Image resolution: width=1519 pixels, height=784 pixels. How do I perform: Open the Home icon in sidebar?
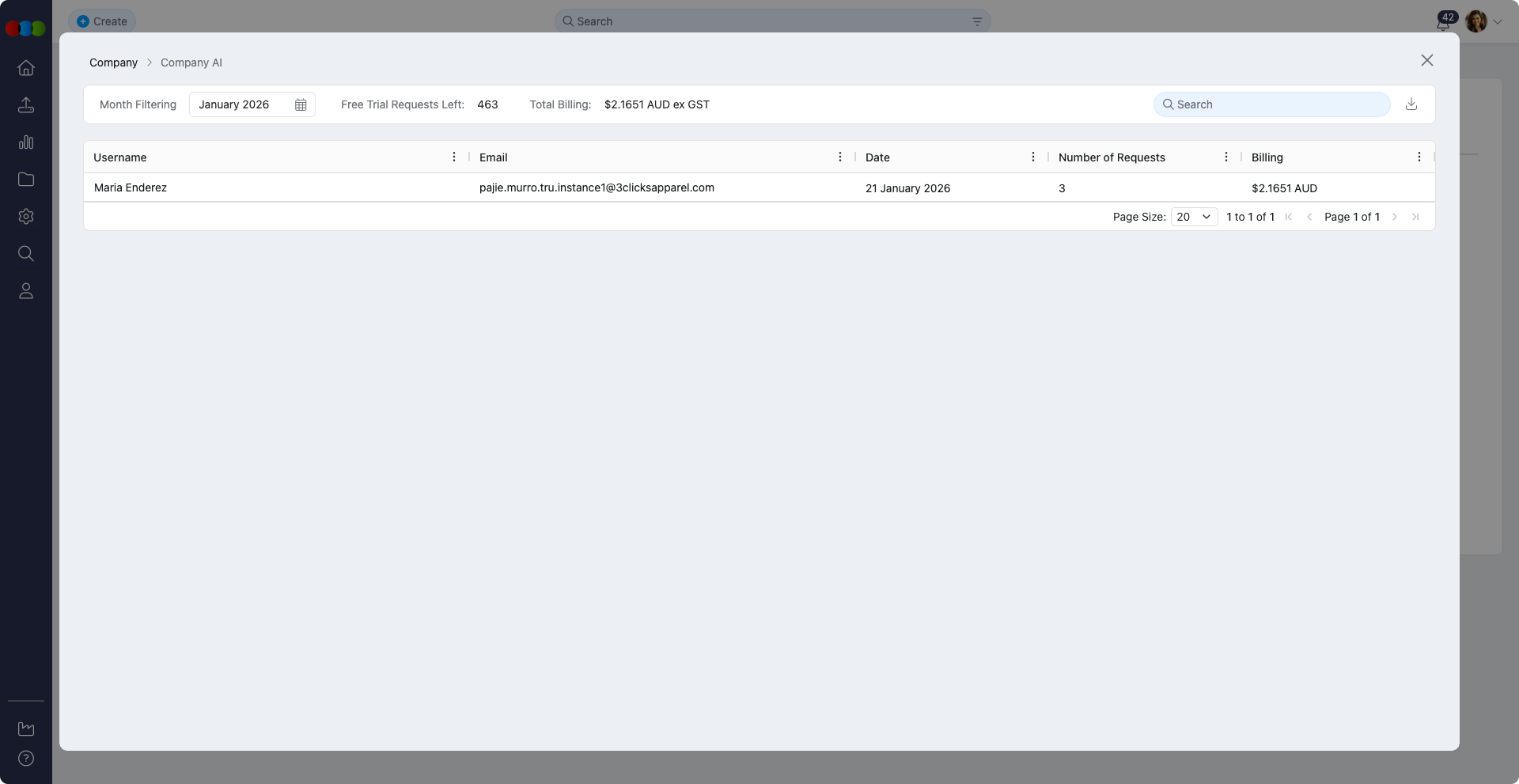[x=26, y=68]
